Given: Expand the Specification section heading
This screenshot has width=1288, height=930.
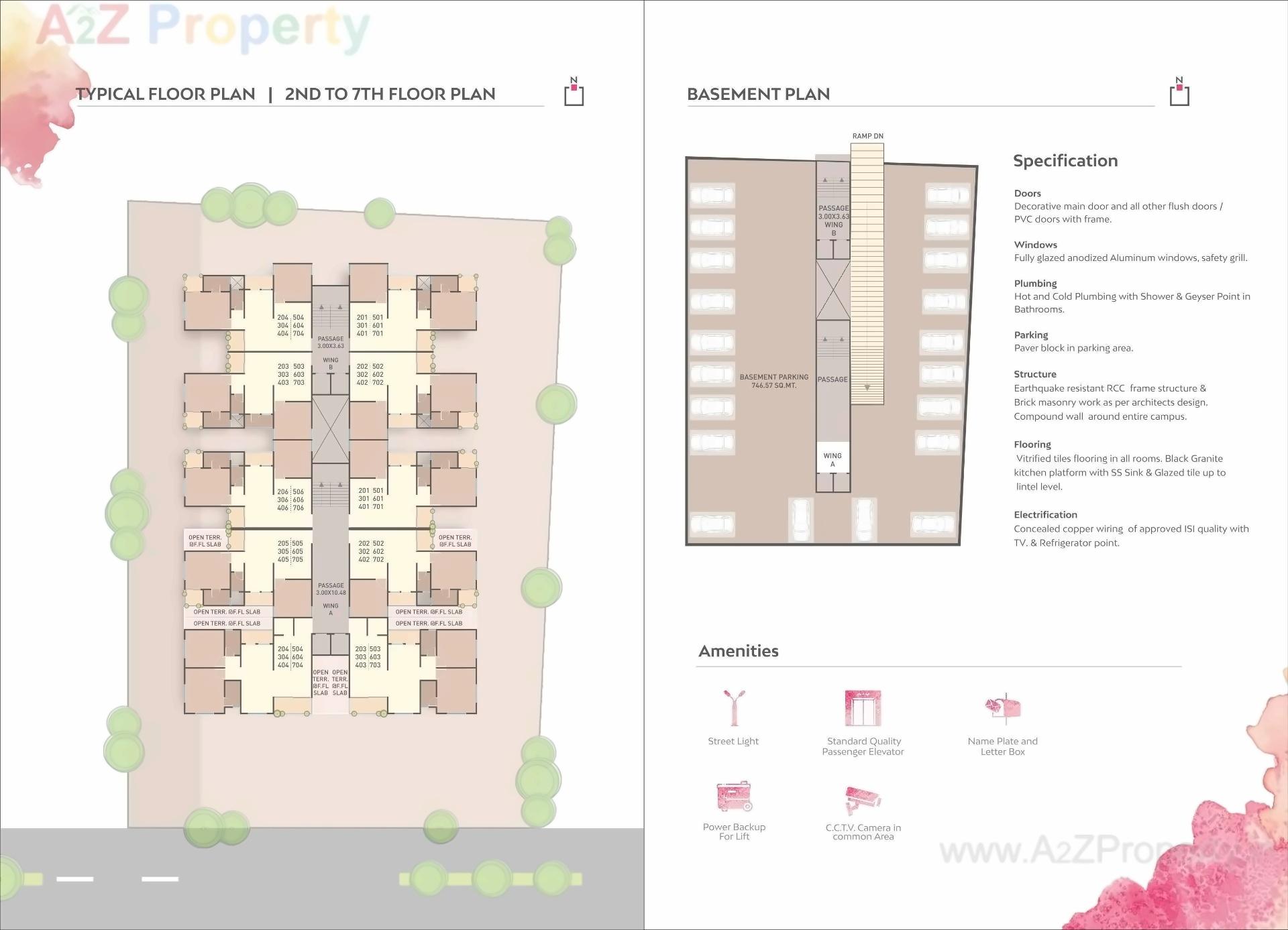Looking at the screenshot, I should click(1065, 160).
